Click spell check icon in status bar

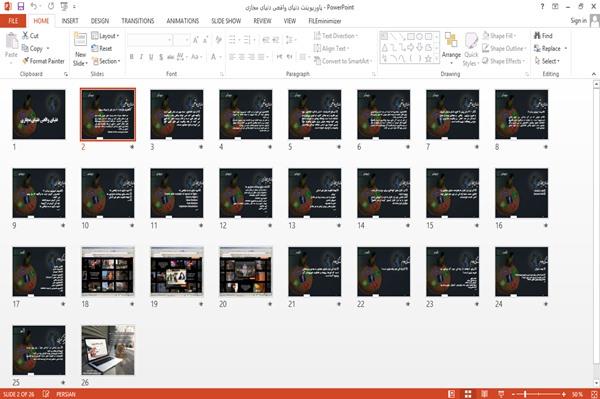click(x=46, y=394)
